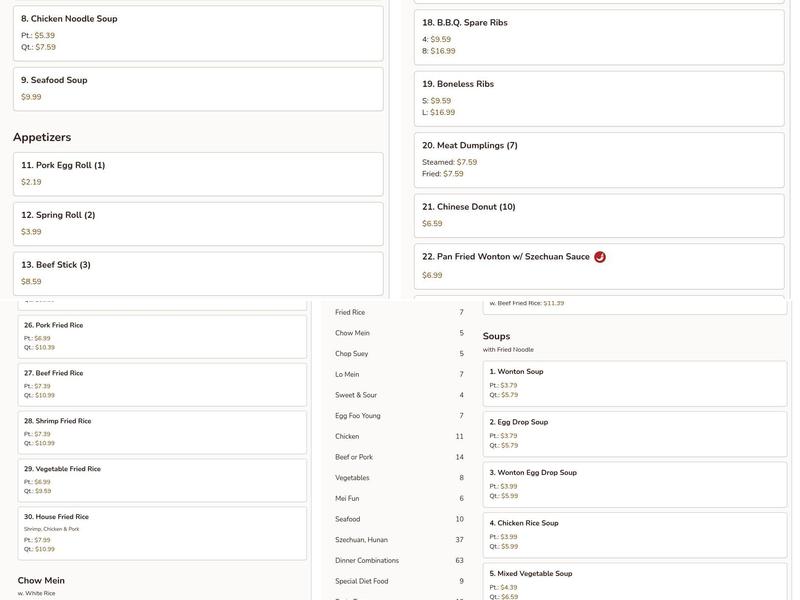Choose Spring Roll (2) from appetizers

198,224
